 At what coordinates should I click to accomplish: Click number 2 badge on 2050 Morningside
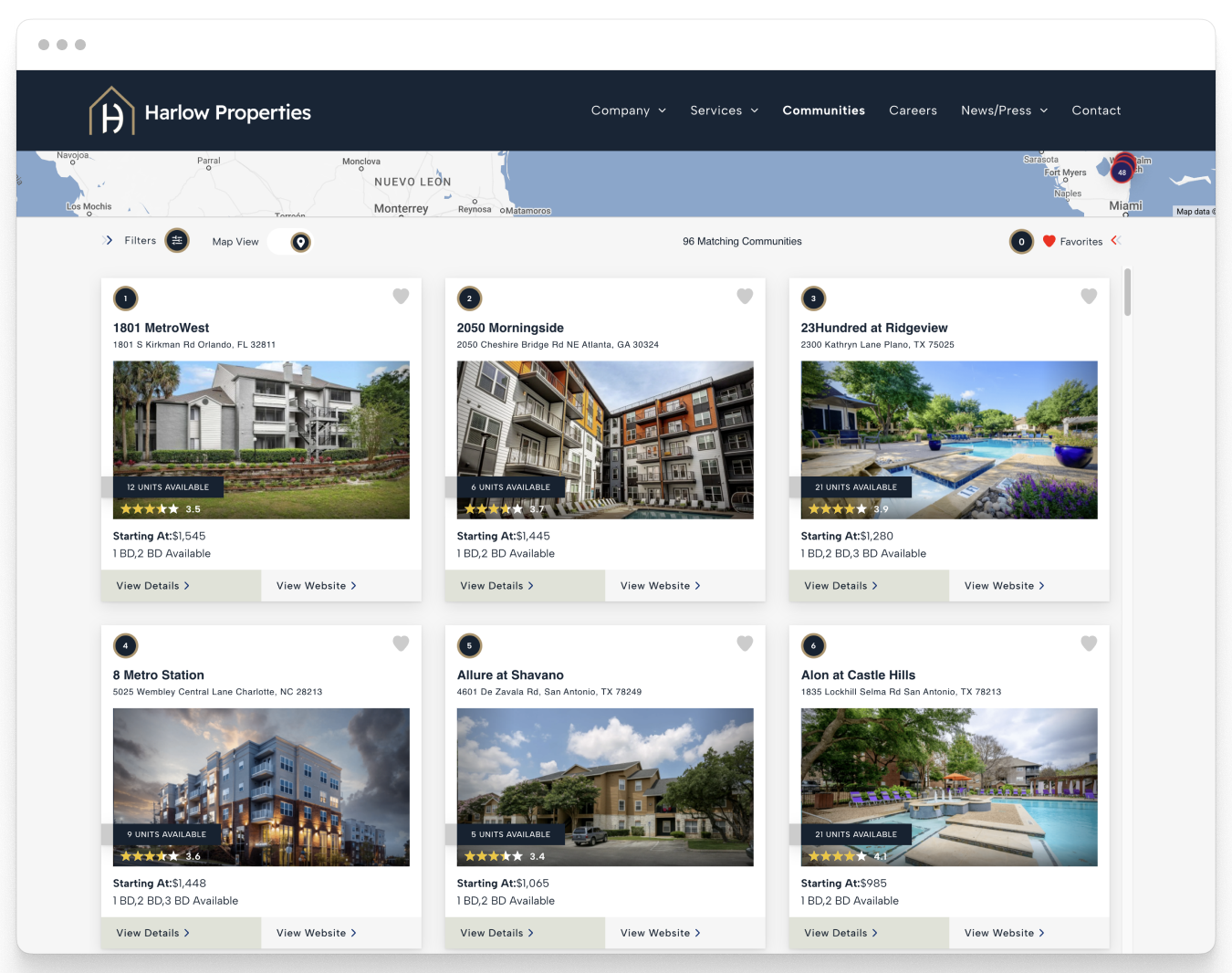tap(469, 298)
